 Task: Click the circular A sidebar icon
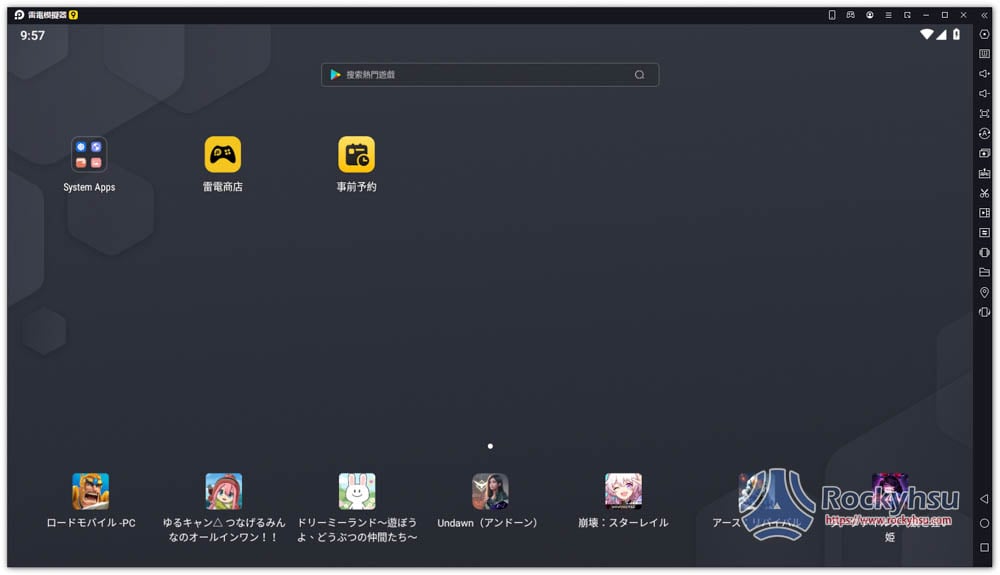point(984,133)
